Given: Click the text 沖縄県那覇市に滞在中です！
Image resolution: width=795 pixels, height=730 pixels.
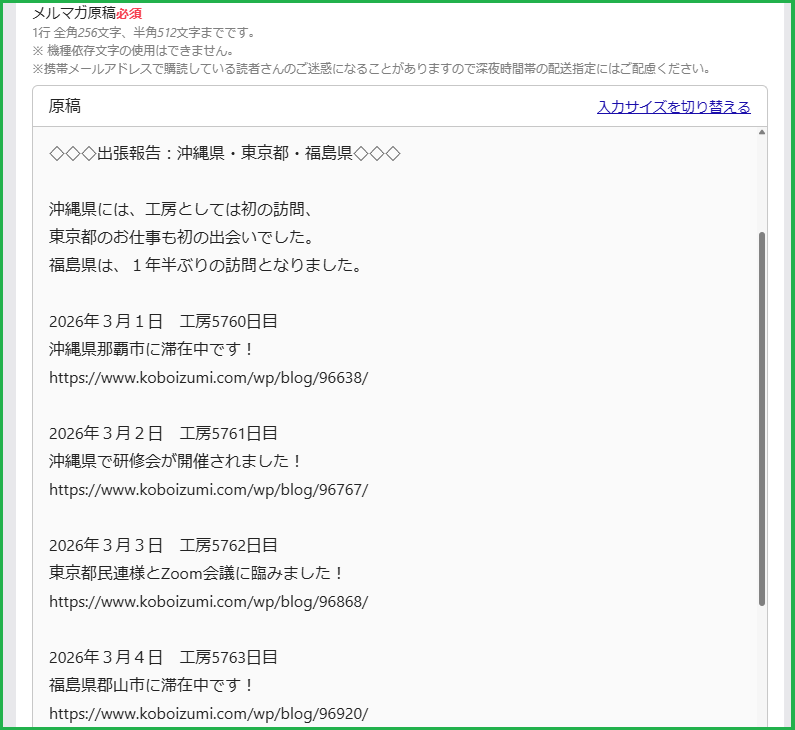Looking at the screenshot, I should point(152,349).
